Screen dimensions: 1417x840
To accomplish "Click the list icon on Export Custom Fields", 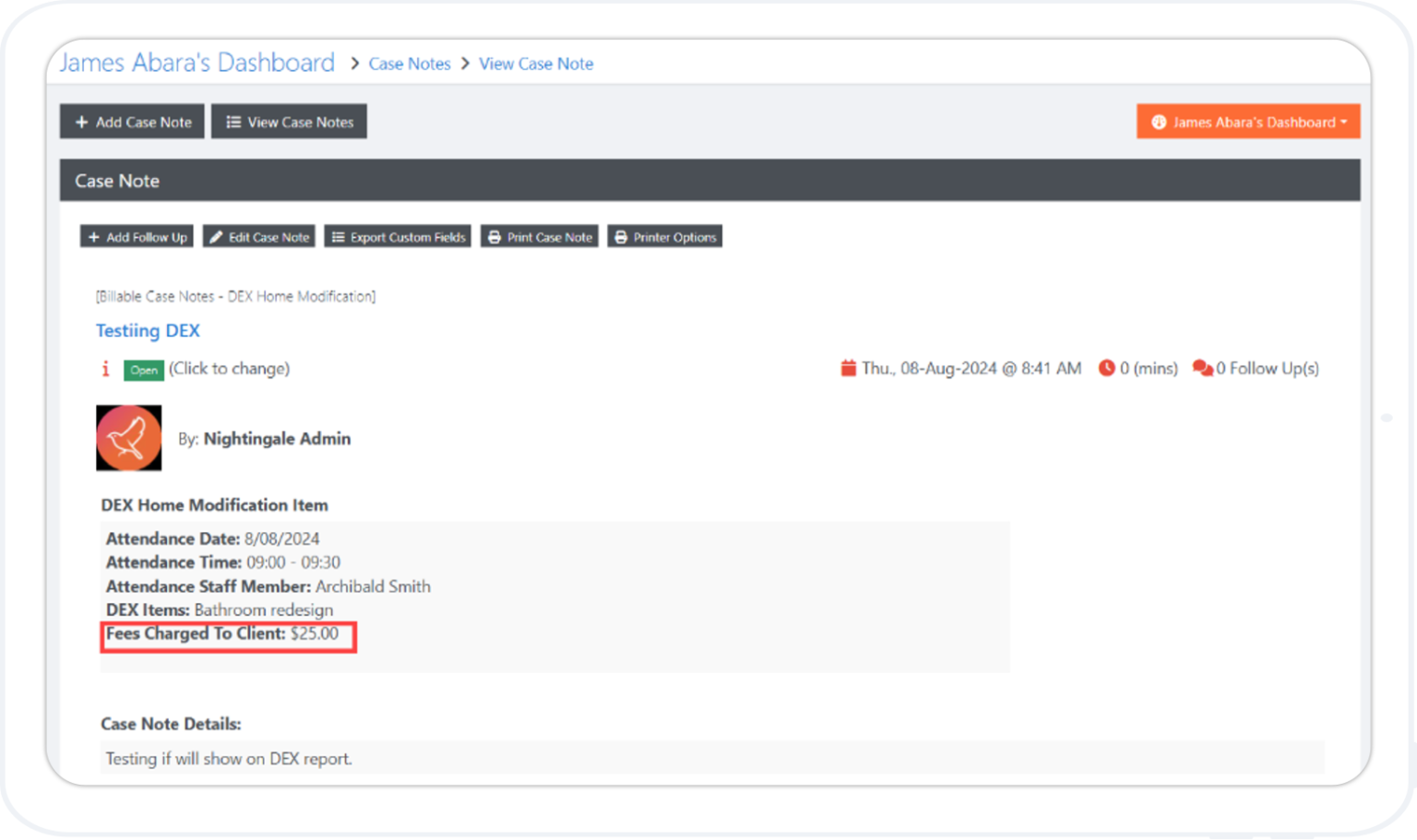I will click(x=339, y=236).
